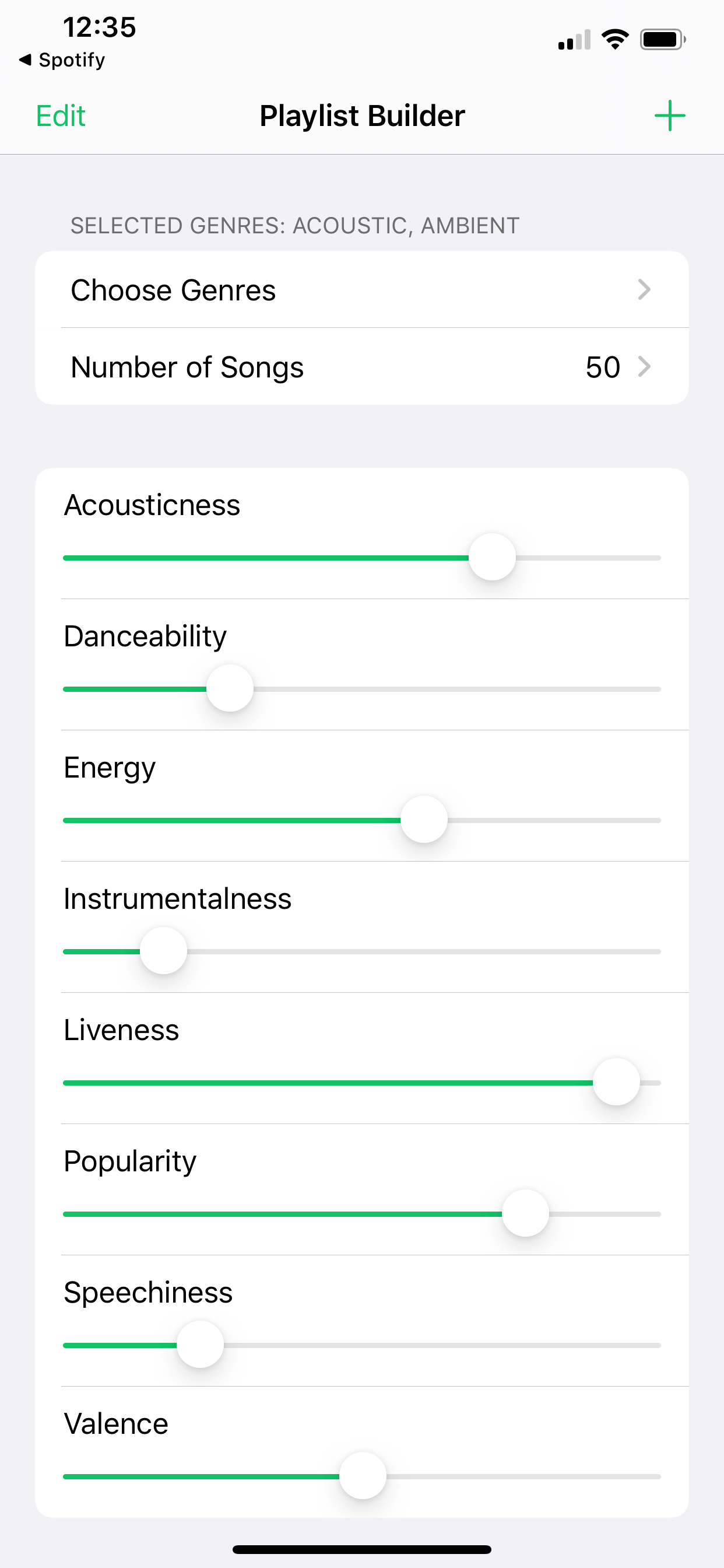Tap the cellular signal bars icon
Image resolution: width=724 pixels, height=1568 pixels.
pyautogui.click(x=574, y=40)
